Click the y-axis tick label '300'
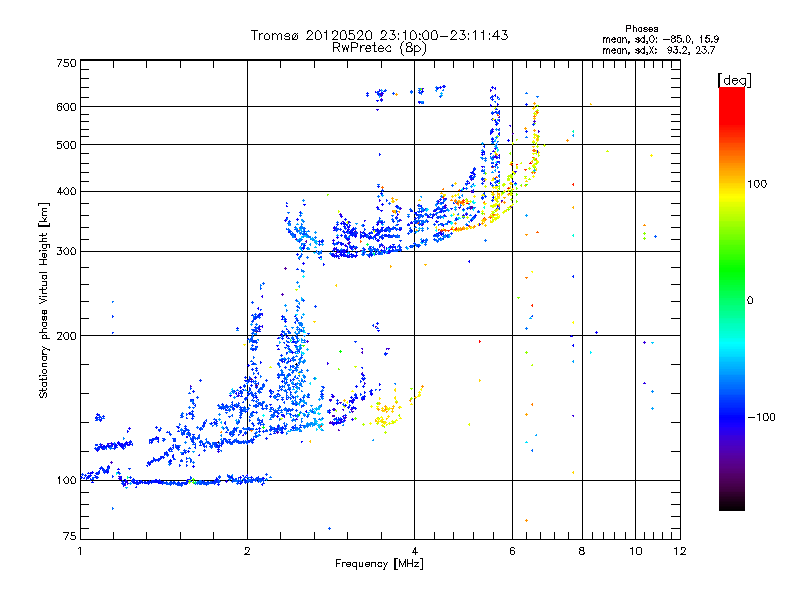The image size is (800, 600). coord(66,252)
